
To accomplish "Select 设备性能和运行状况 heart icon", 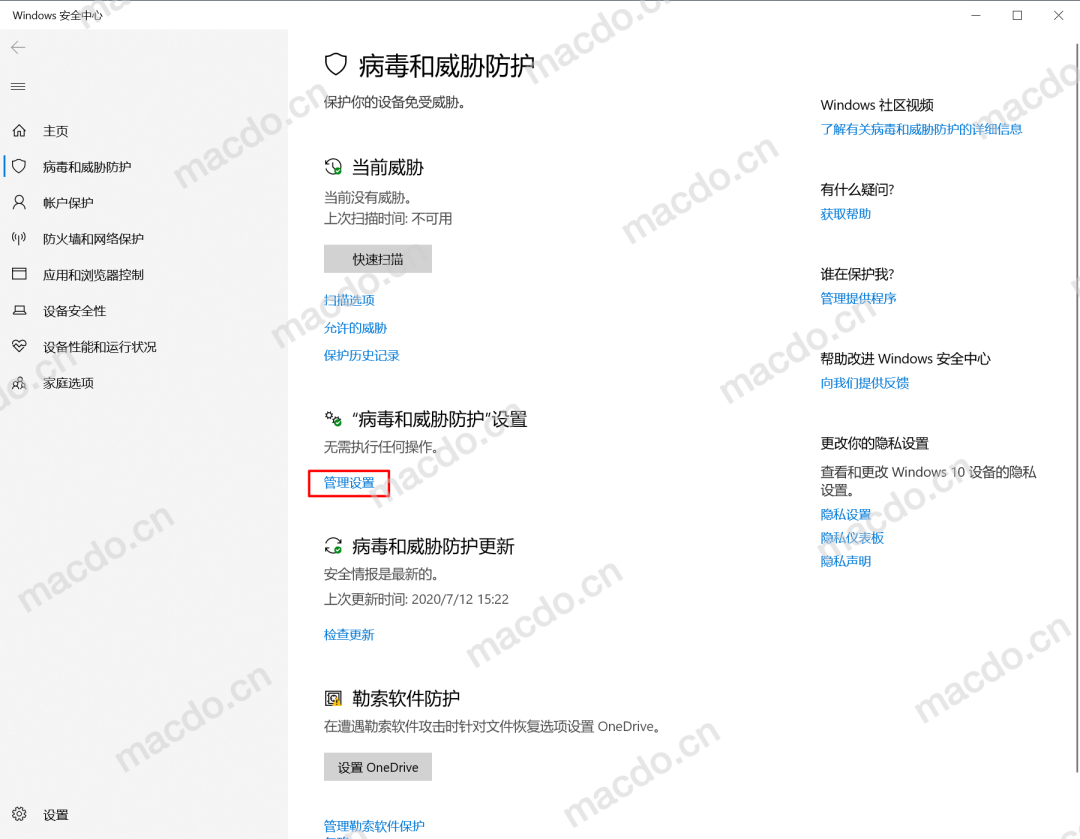I will tap(19, 346).
